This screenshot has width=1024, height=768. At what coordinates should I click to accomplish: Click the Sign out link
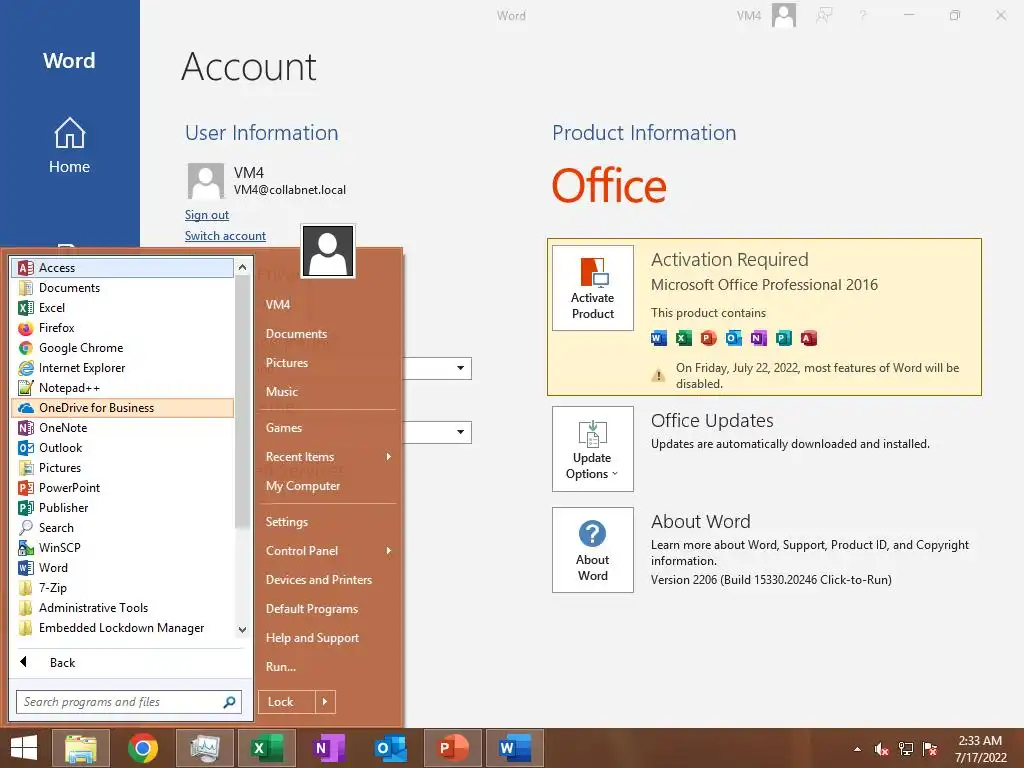point(206,215)
